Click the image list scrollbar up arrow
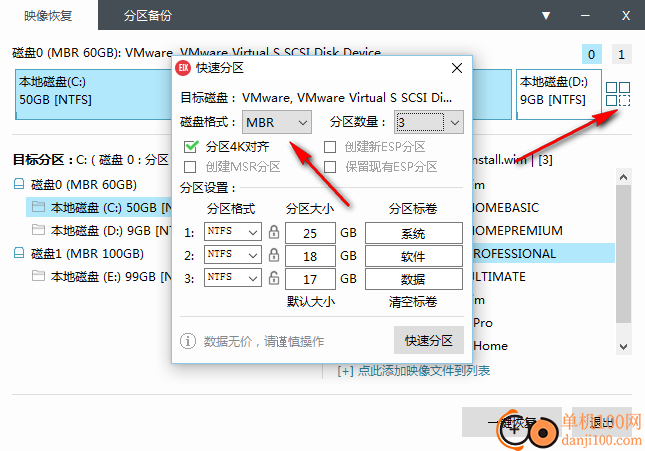 pos(623,177)
